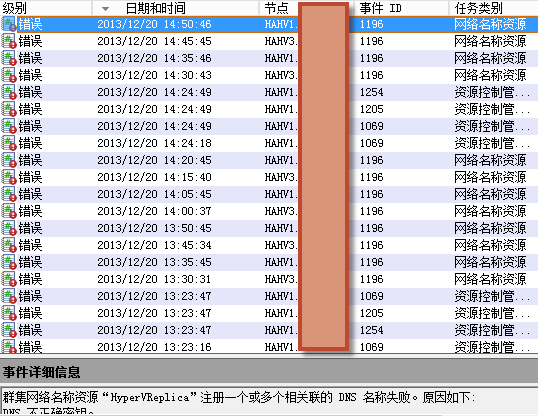
Task: Click the error icon of the 14:24:18 row
Action: (9, 143)
